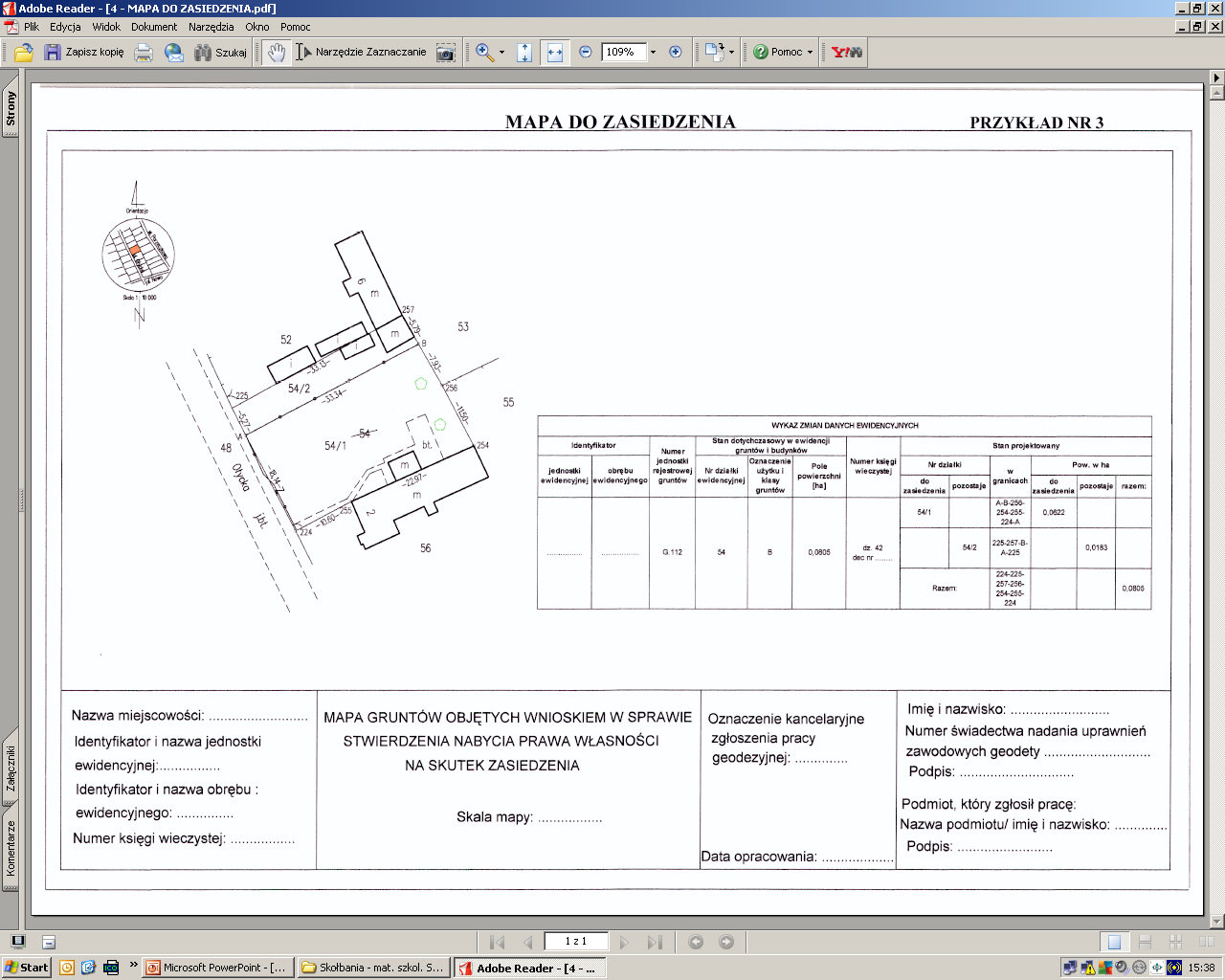
Task: Click the Pomoc help button
Action: (x=778, y=52)
